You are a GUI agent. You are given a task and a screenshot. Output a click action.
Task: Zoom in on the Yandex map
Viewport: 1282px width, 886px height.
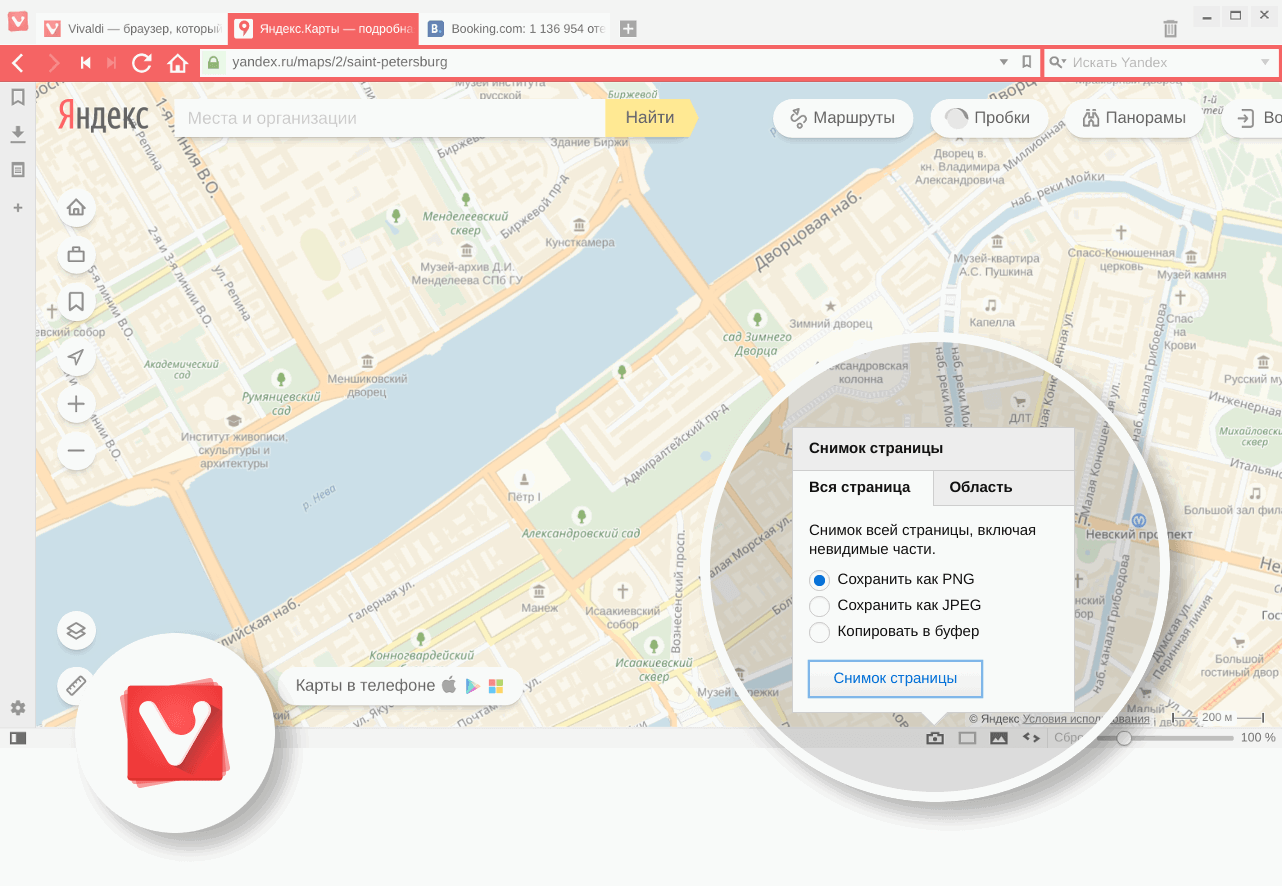coord(76,405)
